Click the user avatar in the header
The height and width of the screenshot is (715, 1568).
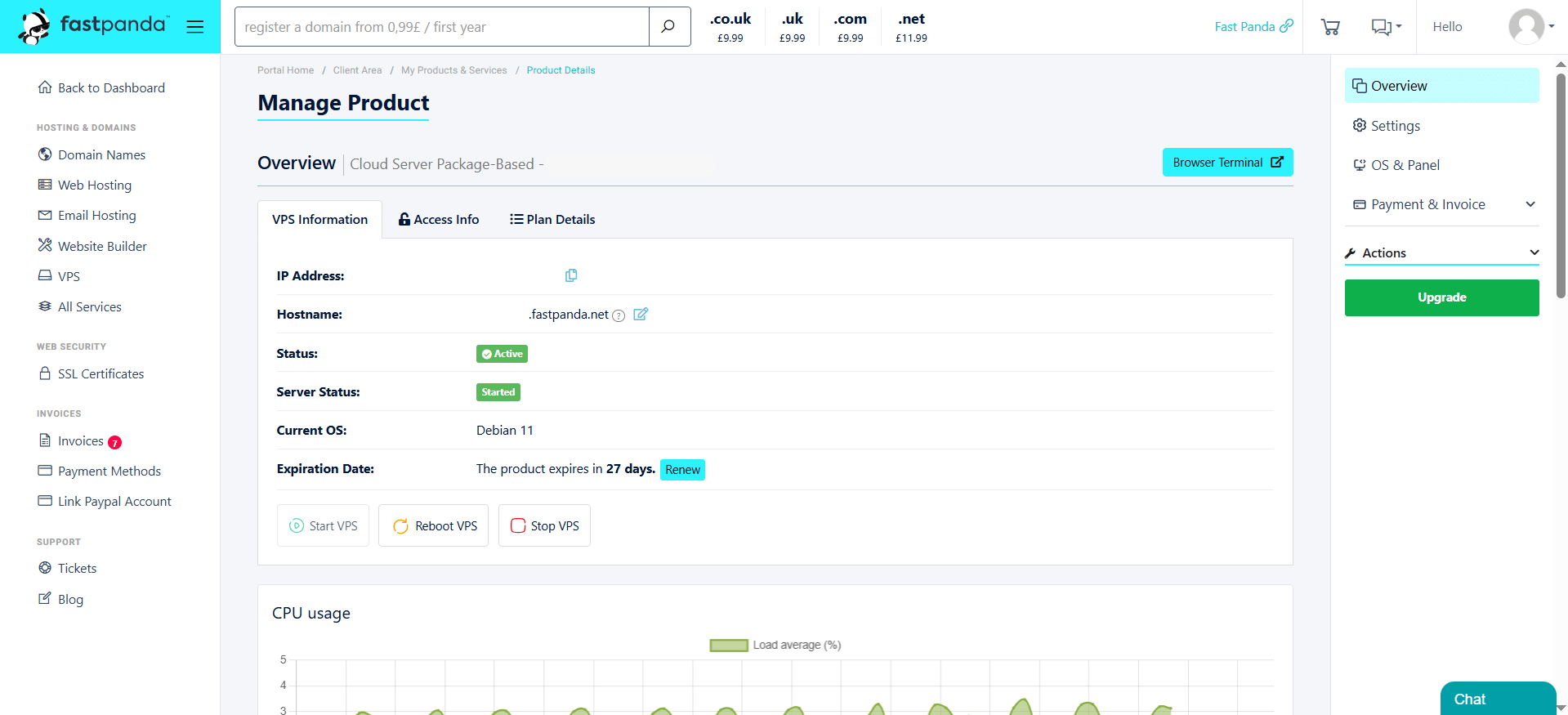[x=1526, y=26]
